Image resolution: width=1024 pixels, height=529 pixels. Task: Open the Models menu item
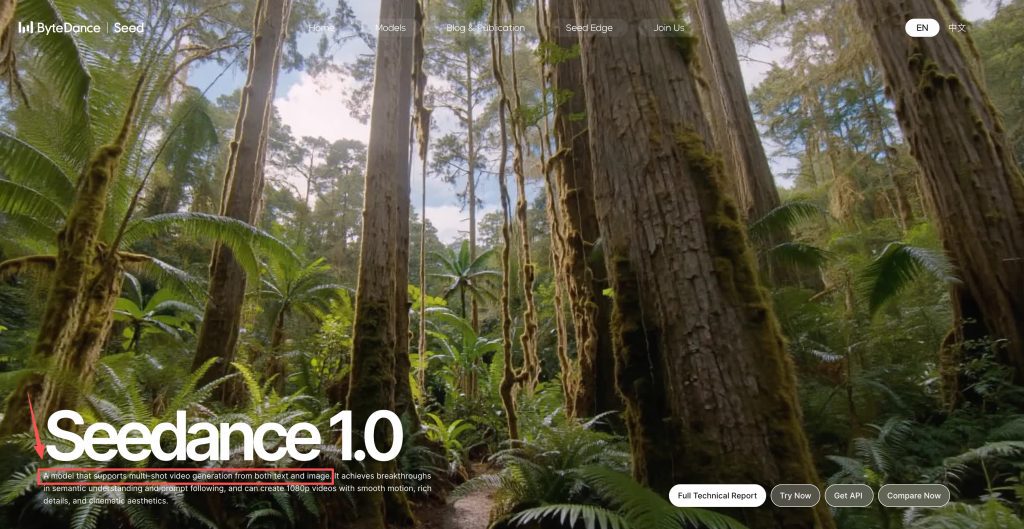pos(391,28)
